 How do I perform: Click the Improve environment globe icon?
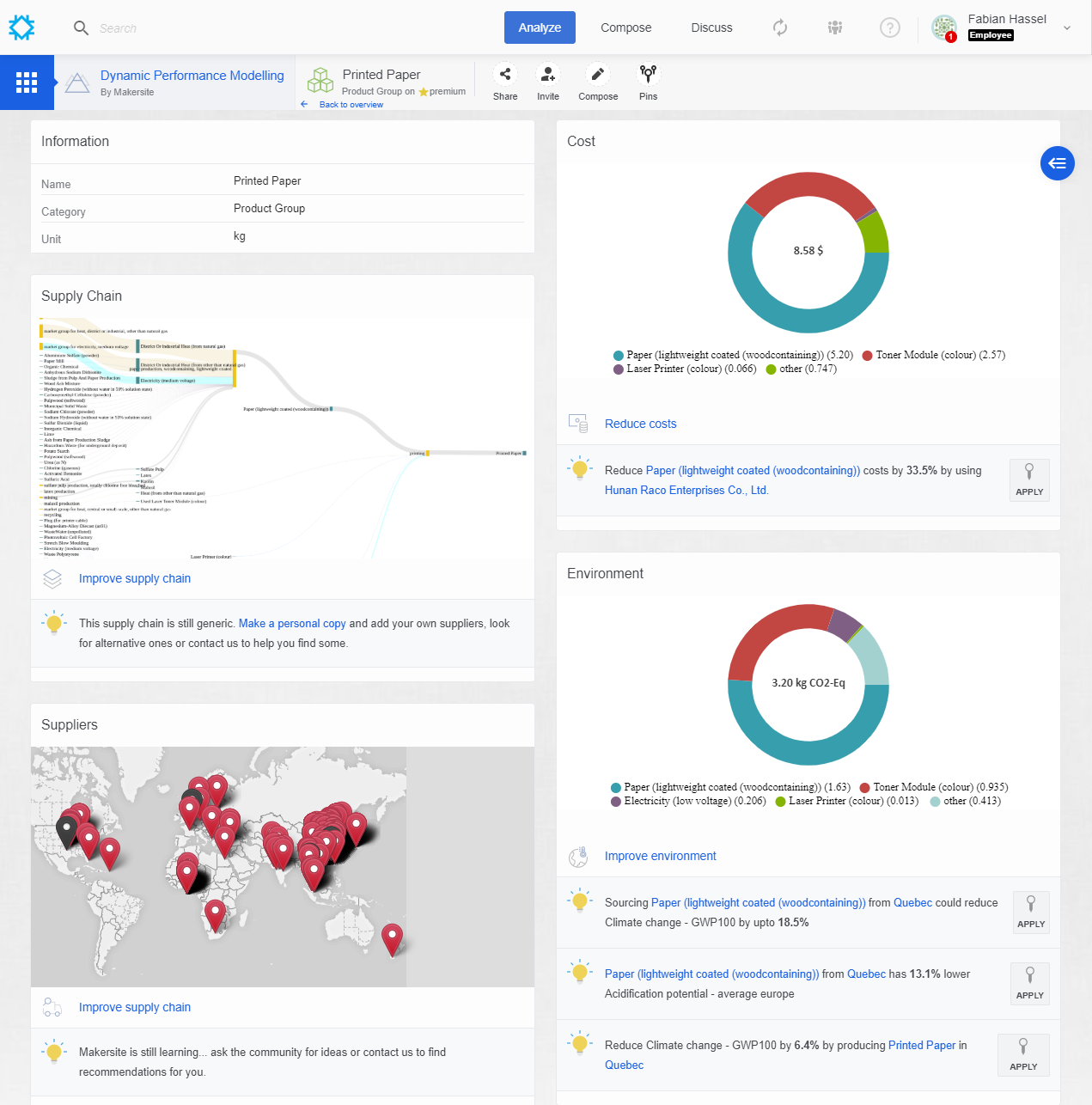coord(578,857)
